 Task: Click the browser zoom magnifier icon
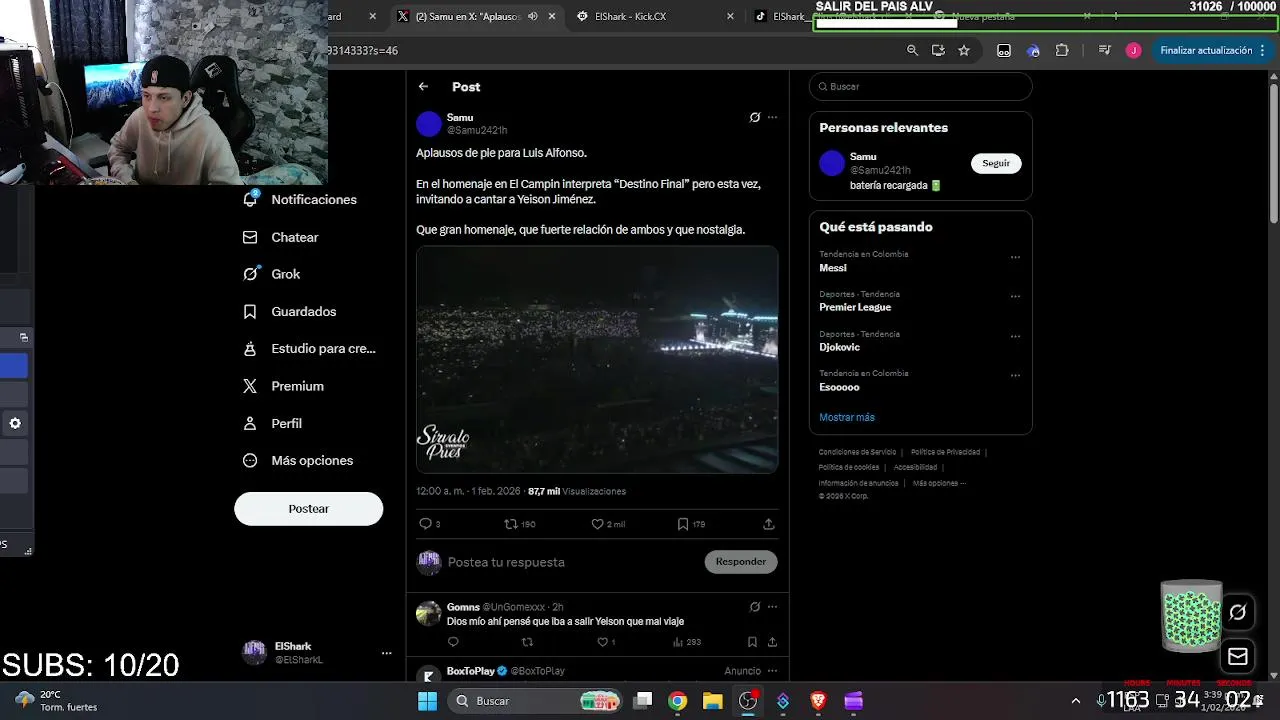(912, 50)
